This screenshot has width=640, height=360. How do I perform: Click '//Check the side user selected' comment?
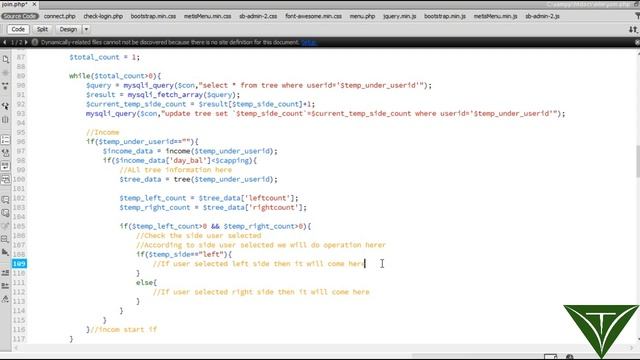click(x=198, y=236)
